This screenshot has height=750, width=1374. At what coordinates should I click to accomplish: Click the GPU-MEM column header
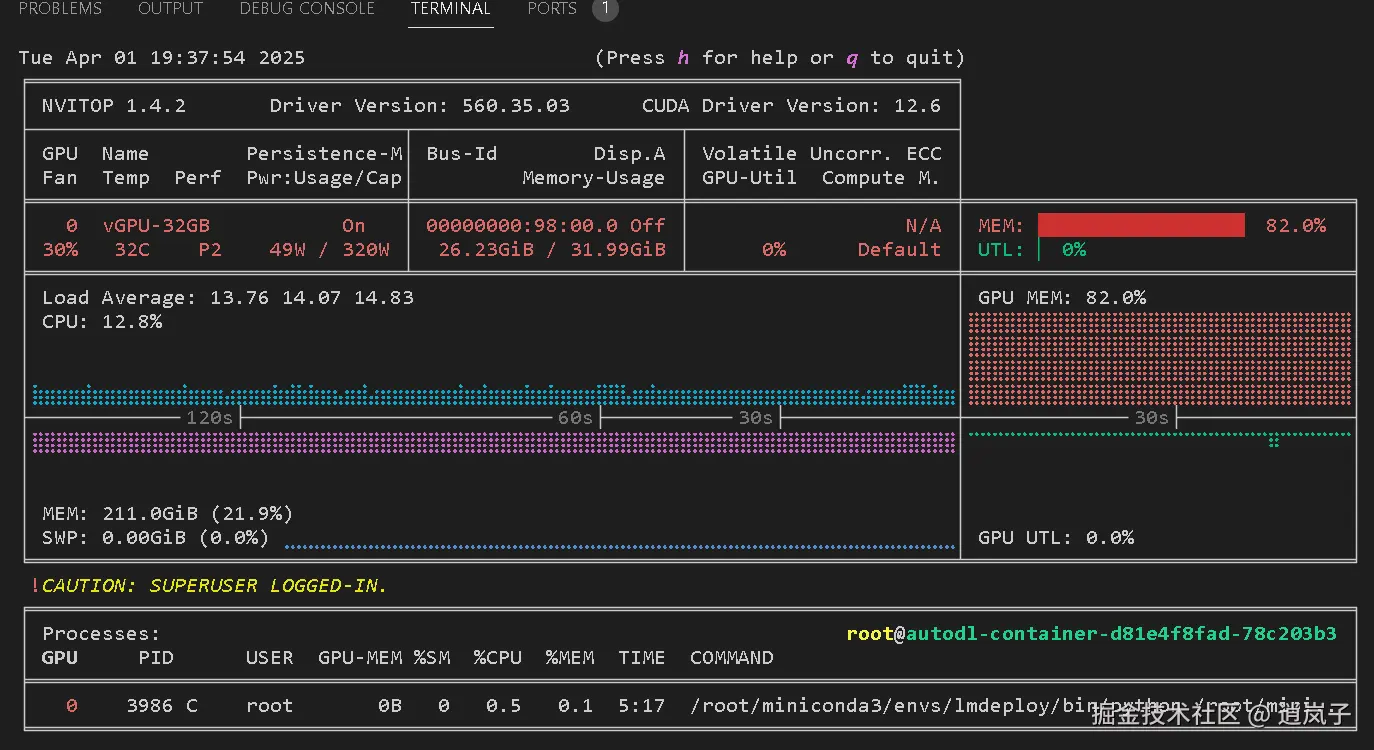pyautogui.click(x=360, y=658)
